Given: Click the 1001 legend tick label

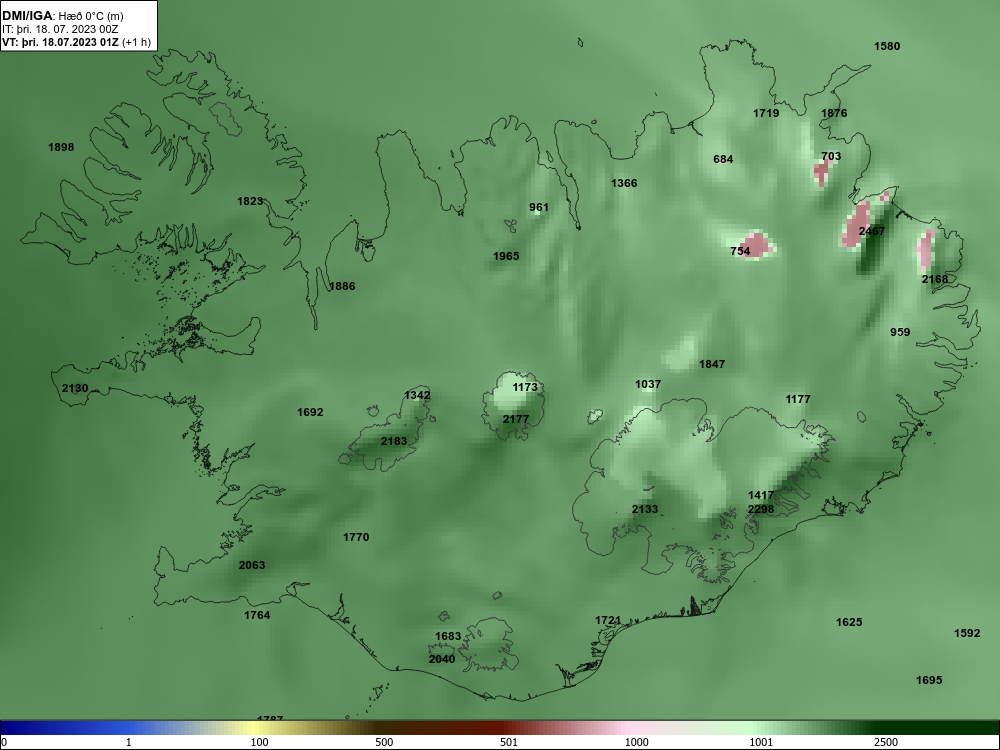Looking at the screenshot, I should click(x=761, y=742).
